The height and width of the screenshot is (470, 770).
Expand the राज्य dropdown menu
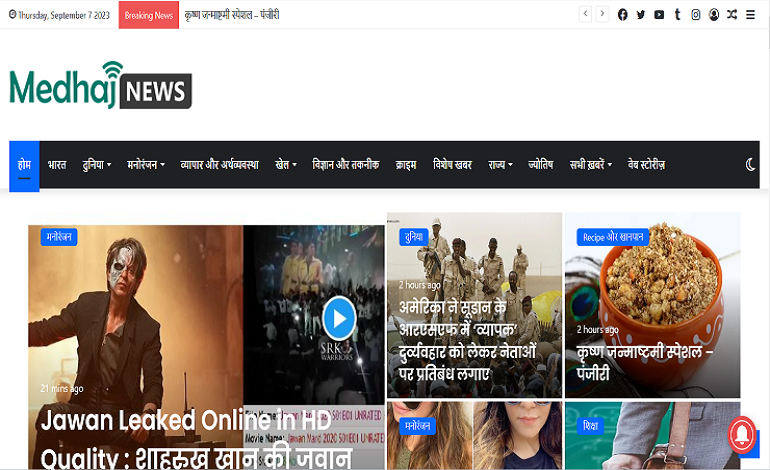click(x=500, y=165)
